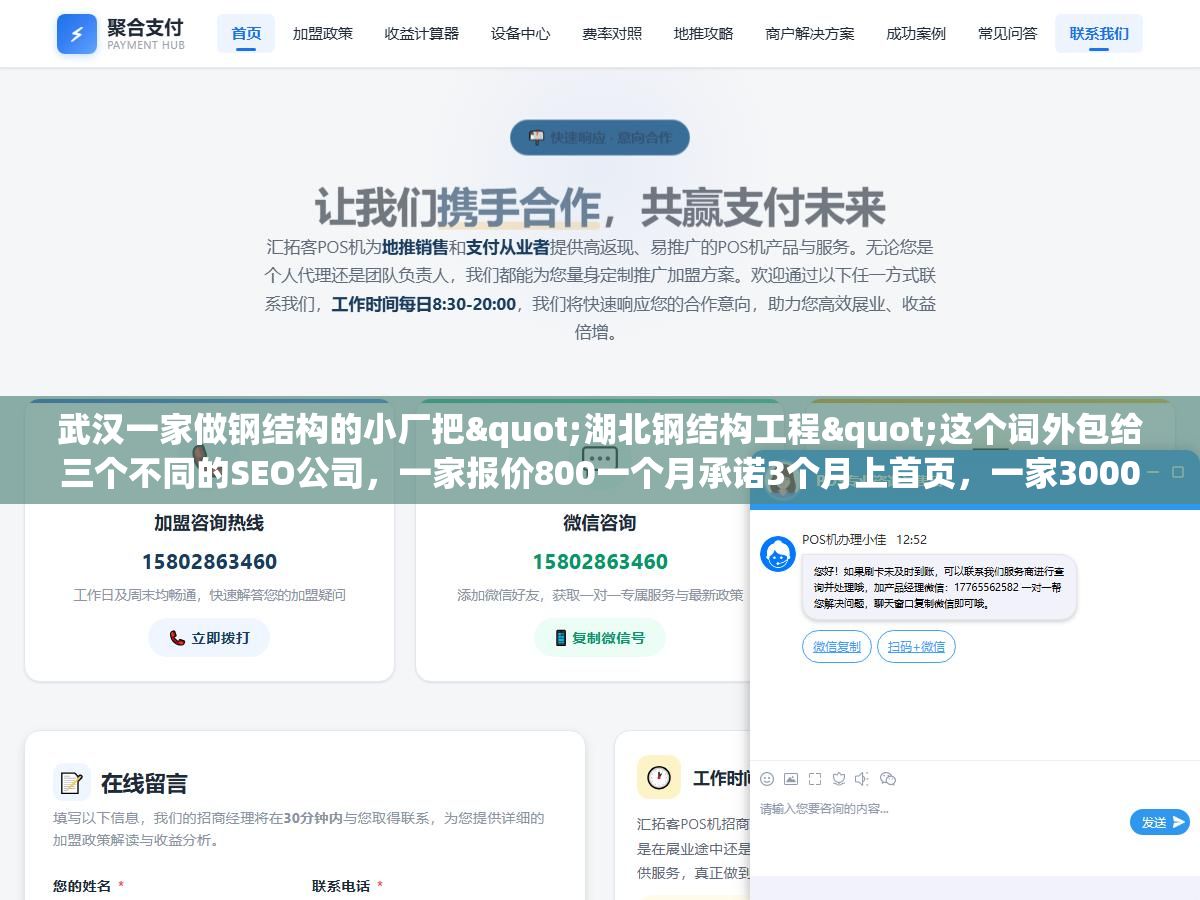Click the rating flower icon in chat
Image resolution: width=1200 pixels, height=900 pixels.
coord(839,779)
